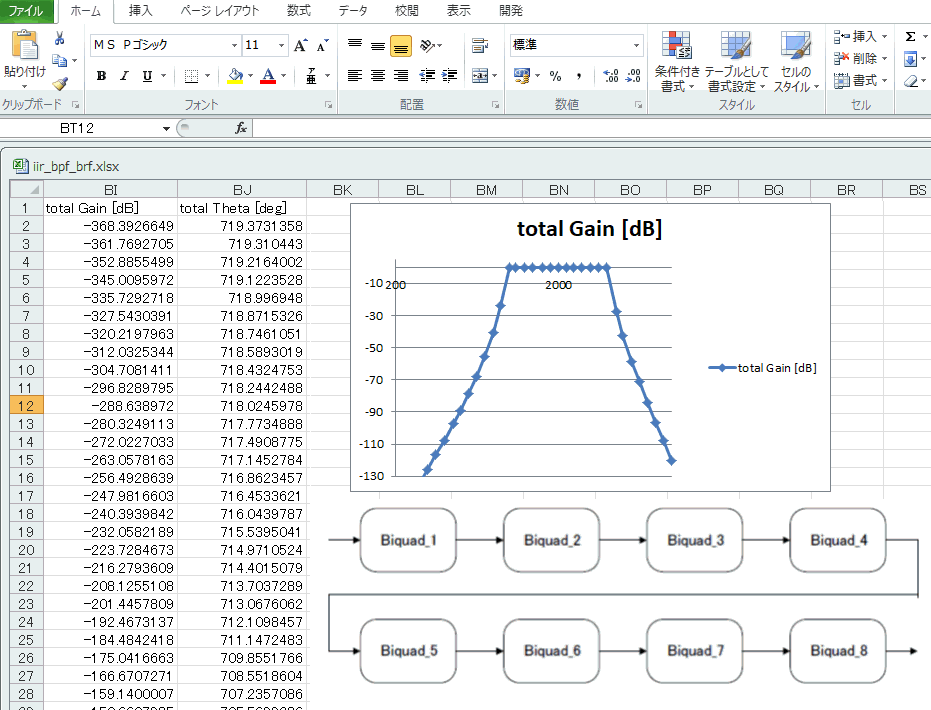931x710 pixels.
Task: Click Format 書式 cells button
Action: (860, 80)
